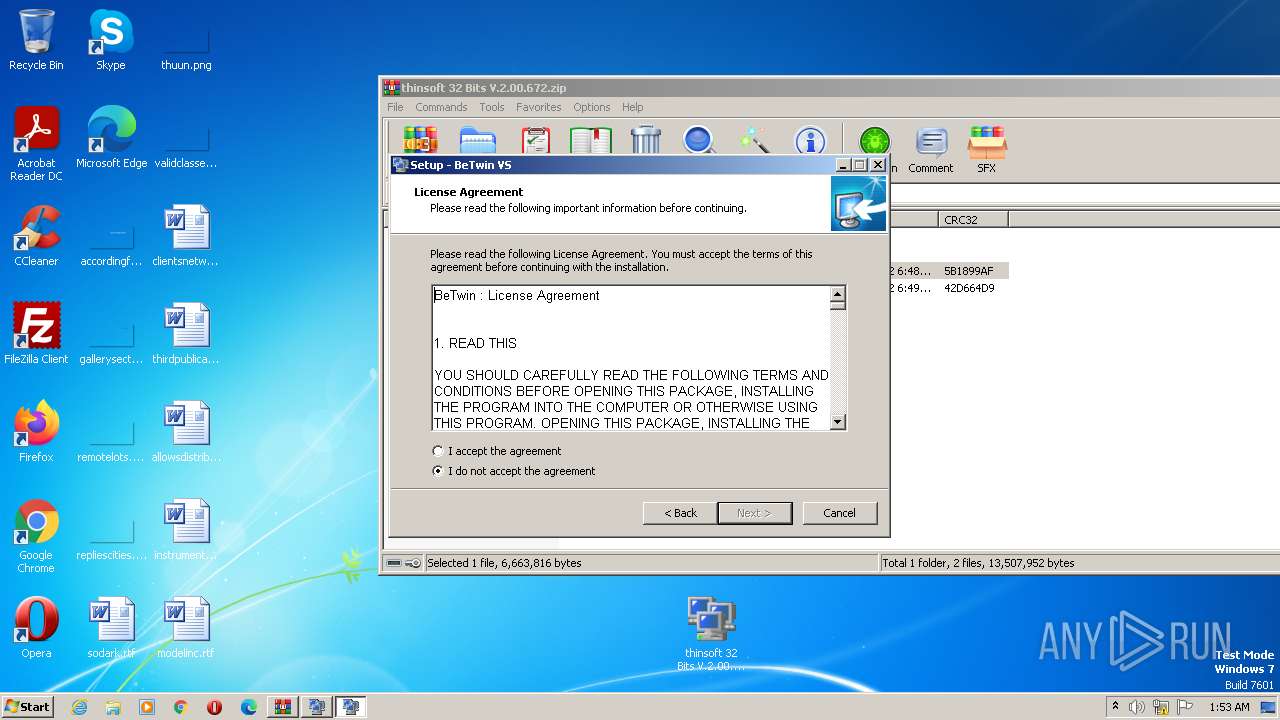1280x720 pixels.
Task: Open Acrobat Reader DC desktop icon
Action: [36, 144]
